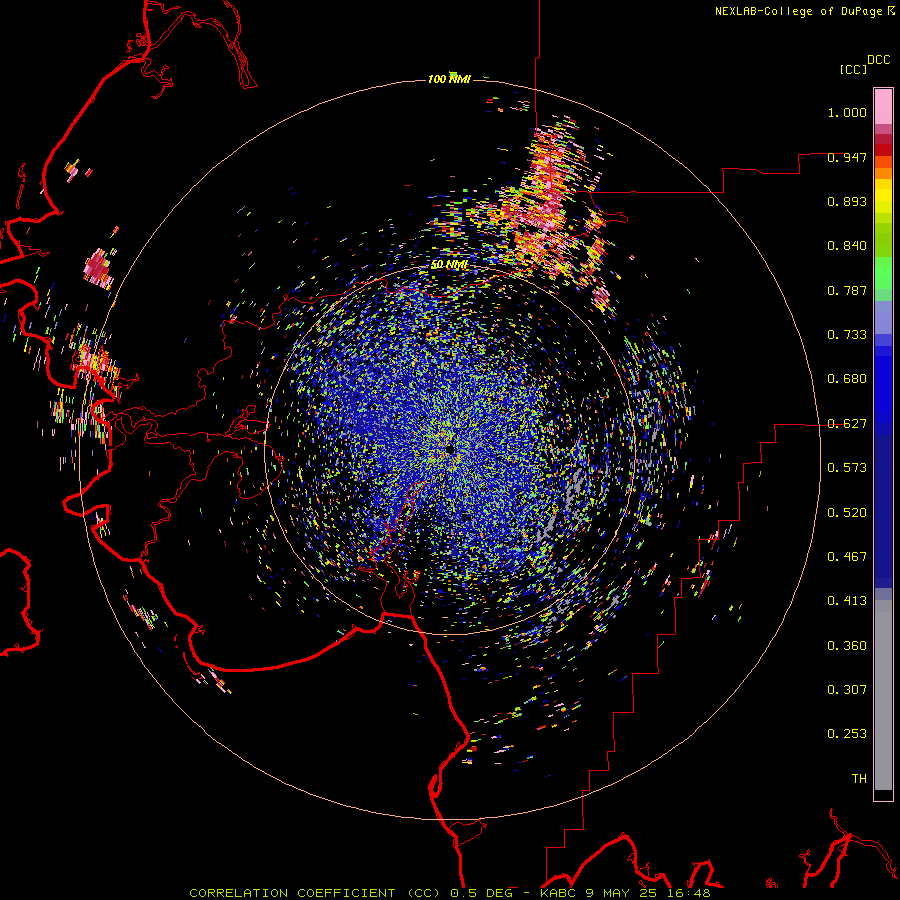The height and width of the screenshot is (900, 900).
Task: Click the DCC label above the color scale
Action: (878, 60)
